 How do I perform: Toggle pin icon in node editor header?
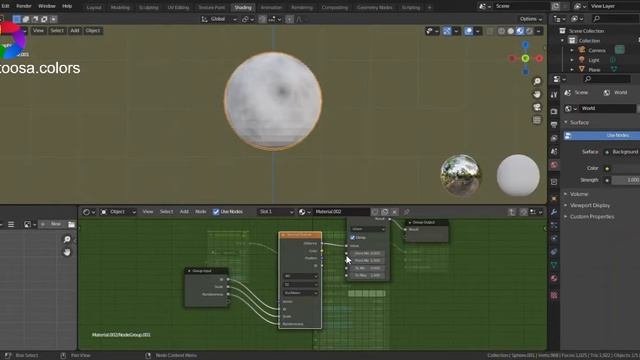407,212
